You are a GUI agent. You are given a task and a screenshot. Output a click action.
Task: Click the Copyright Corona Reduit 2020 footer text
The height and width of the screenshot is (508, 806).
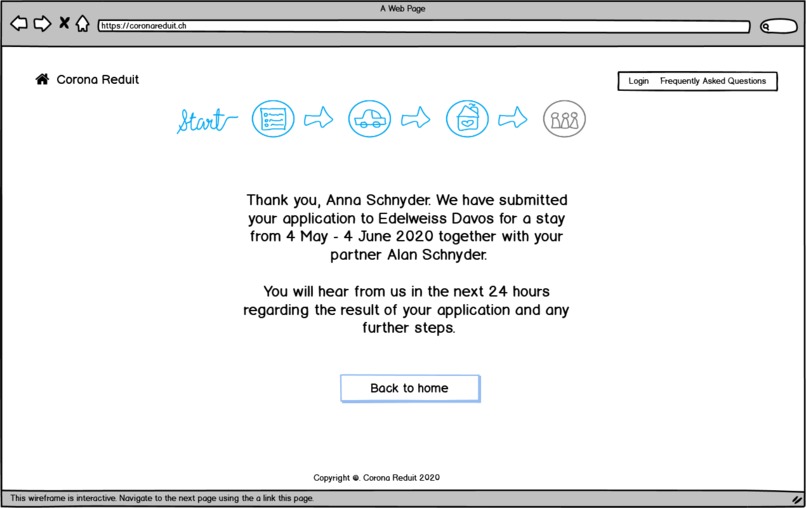pyautogui.click(x=377, y=478)
